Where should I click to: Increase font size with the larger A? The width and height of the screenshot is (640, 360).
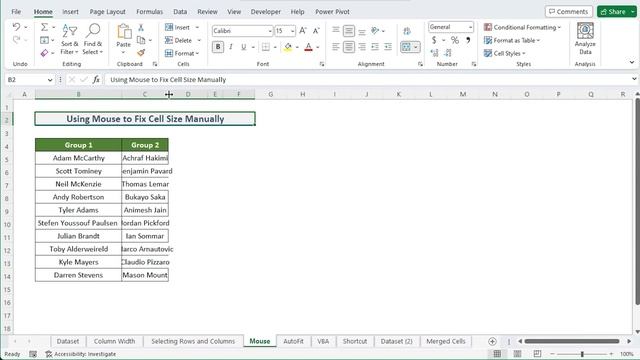(x=303, y=31)
